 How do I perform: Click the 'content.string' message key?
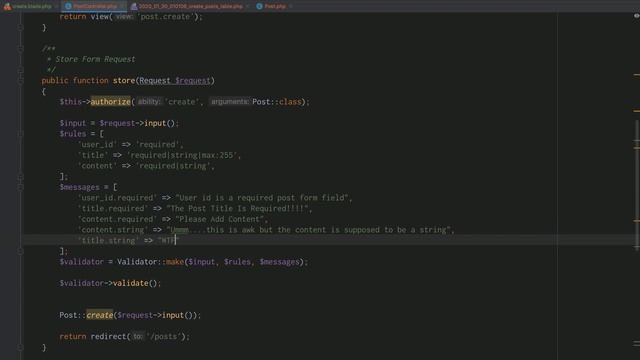113,230
